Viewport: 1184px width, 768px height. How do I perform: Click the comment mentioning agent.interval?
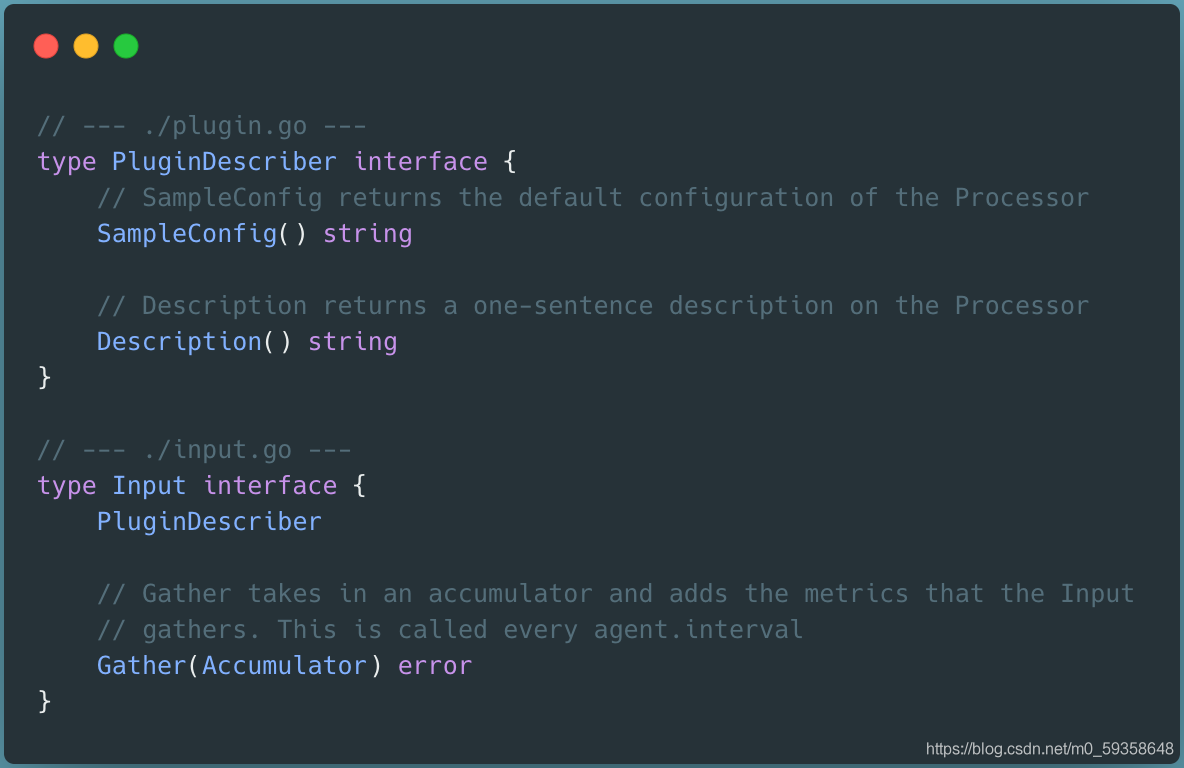tap(449, 630)
